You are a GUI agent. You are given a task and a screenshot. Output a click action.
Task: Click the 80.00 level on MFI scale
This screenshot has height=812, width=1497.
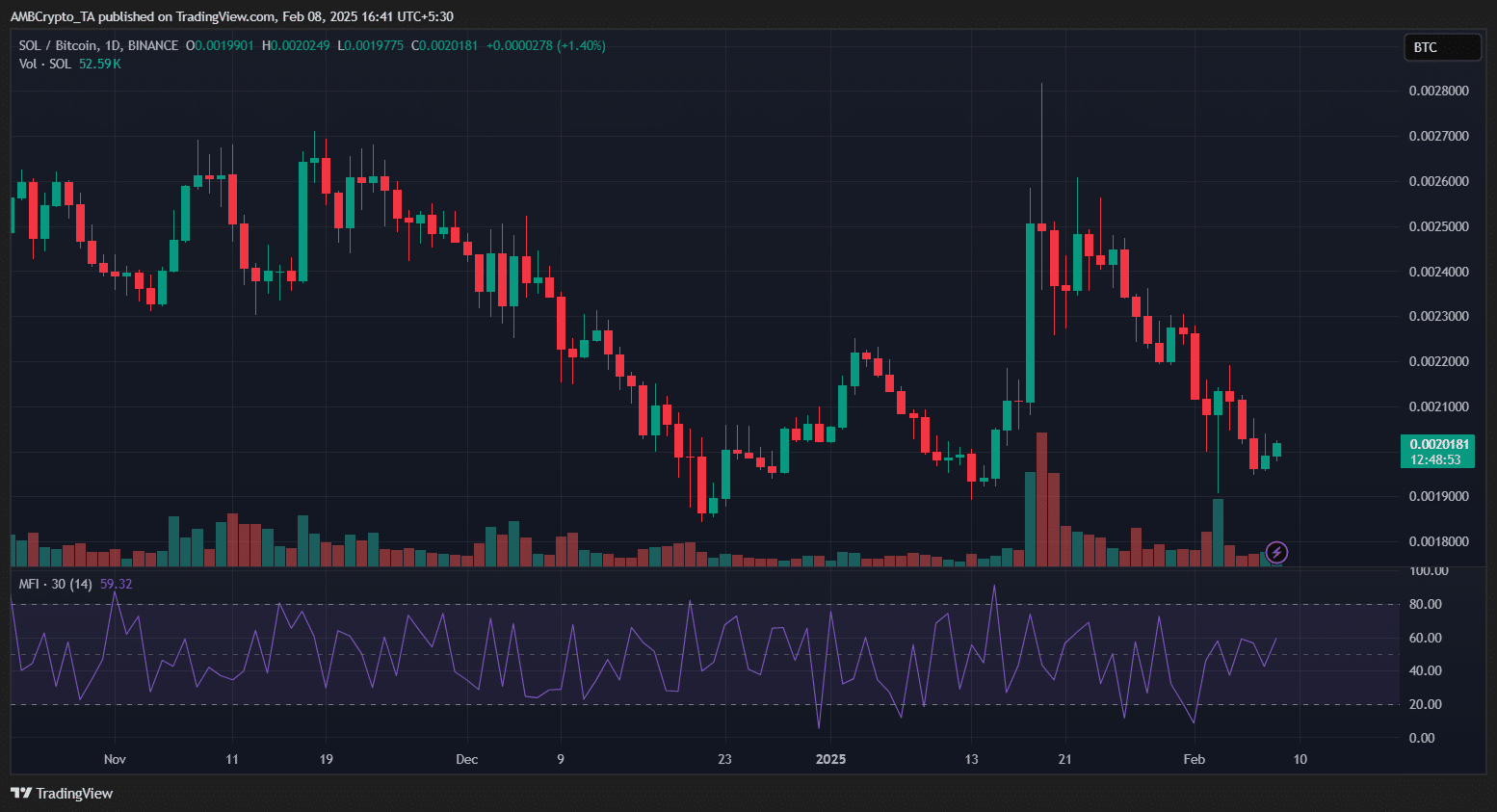click(x=1425, y=604)
